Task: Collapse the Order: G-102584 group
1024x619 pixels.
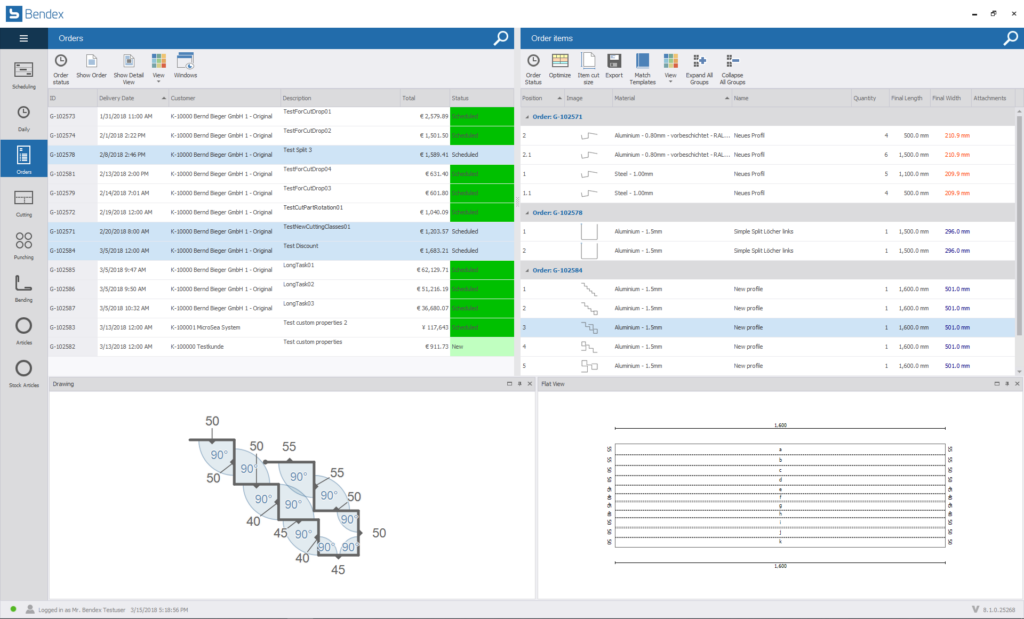Action: [526, 270]
